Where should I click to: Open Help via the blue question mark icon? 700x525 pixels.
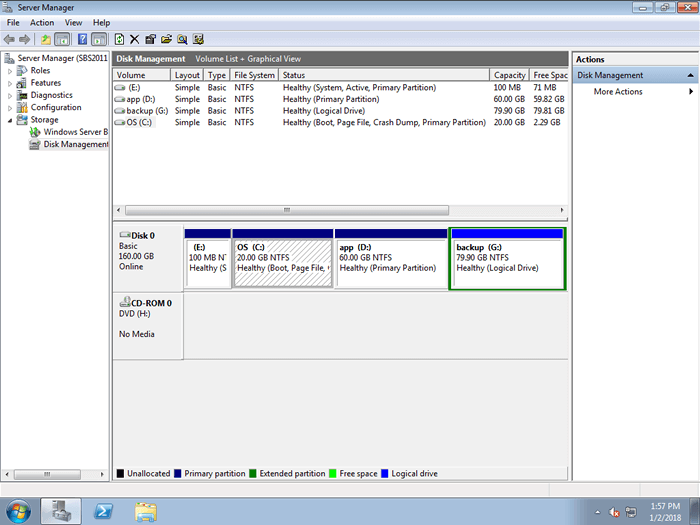(82, 39)
